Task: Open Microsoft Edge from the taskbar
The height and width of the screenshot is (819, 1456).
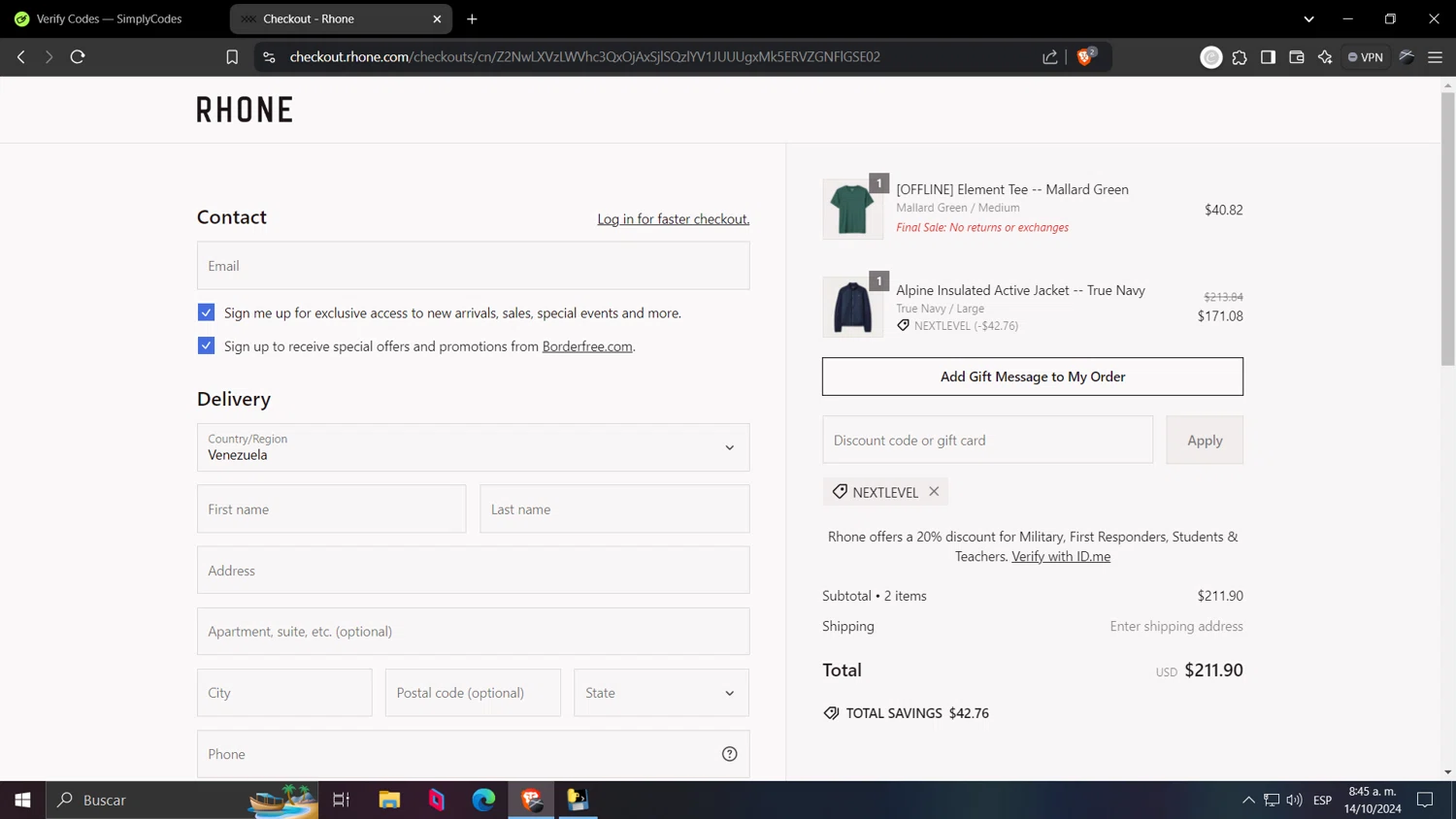Action: click(x=483, y=800)
